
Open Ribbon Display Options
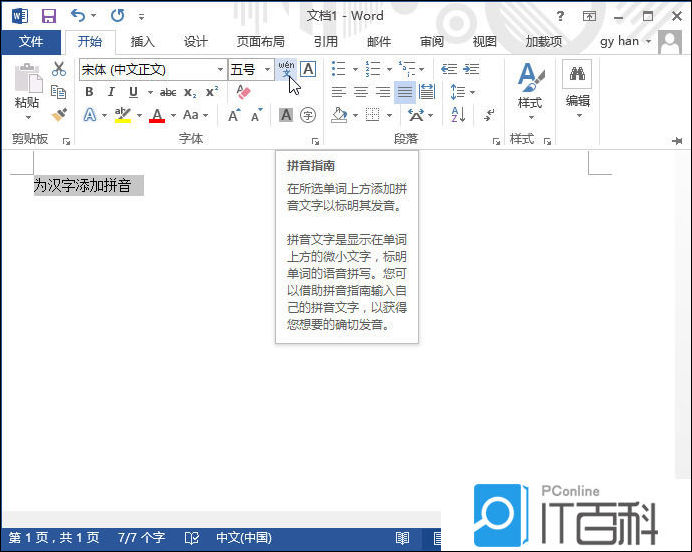pos(589,16)
